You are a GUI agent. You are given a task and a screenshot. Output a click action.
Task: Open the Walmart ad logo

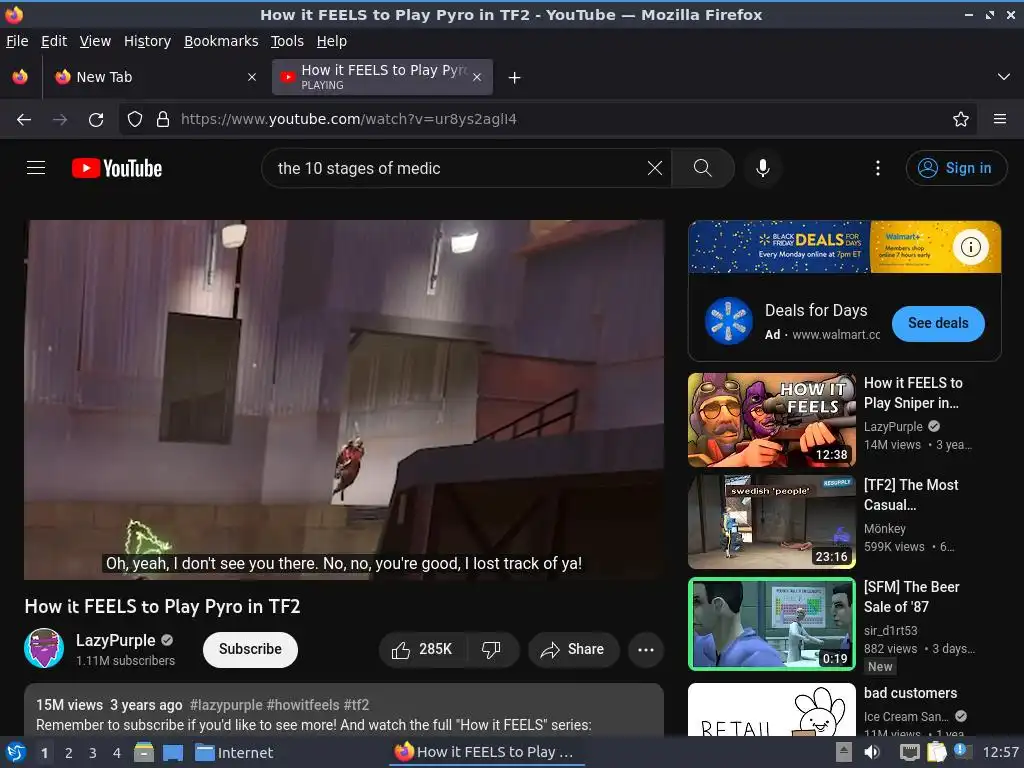pyautogui.click(x=729, y=321)
